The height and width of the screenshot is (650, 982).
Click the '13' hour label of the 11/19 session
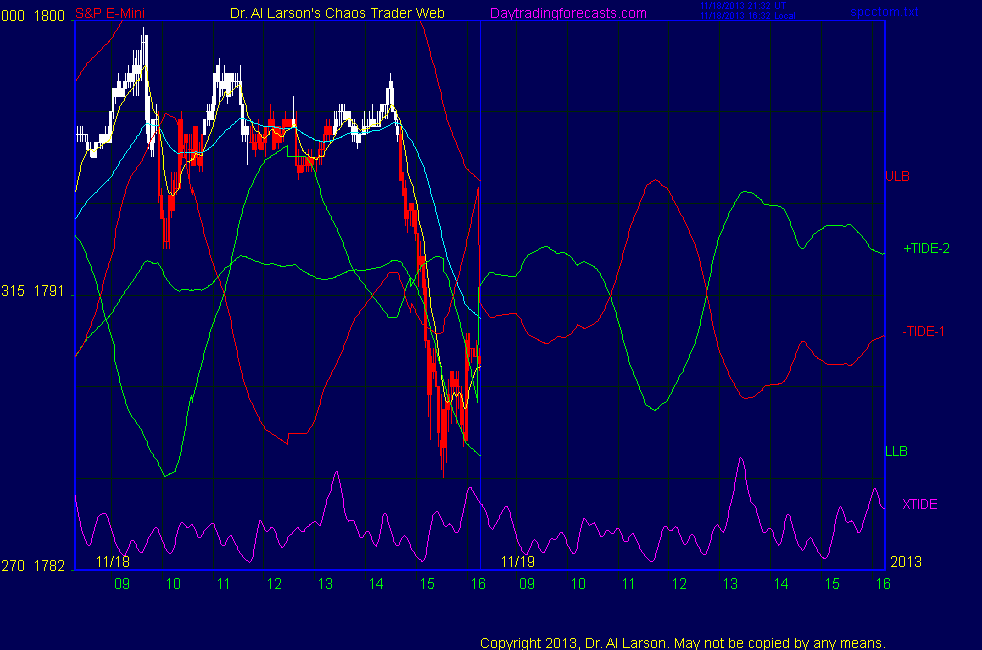click(x=730, y=584)
